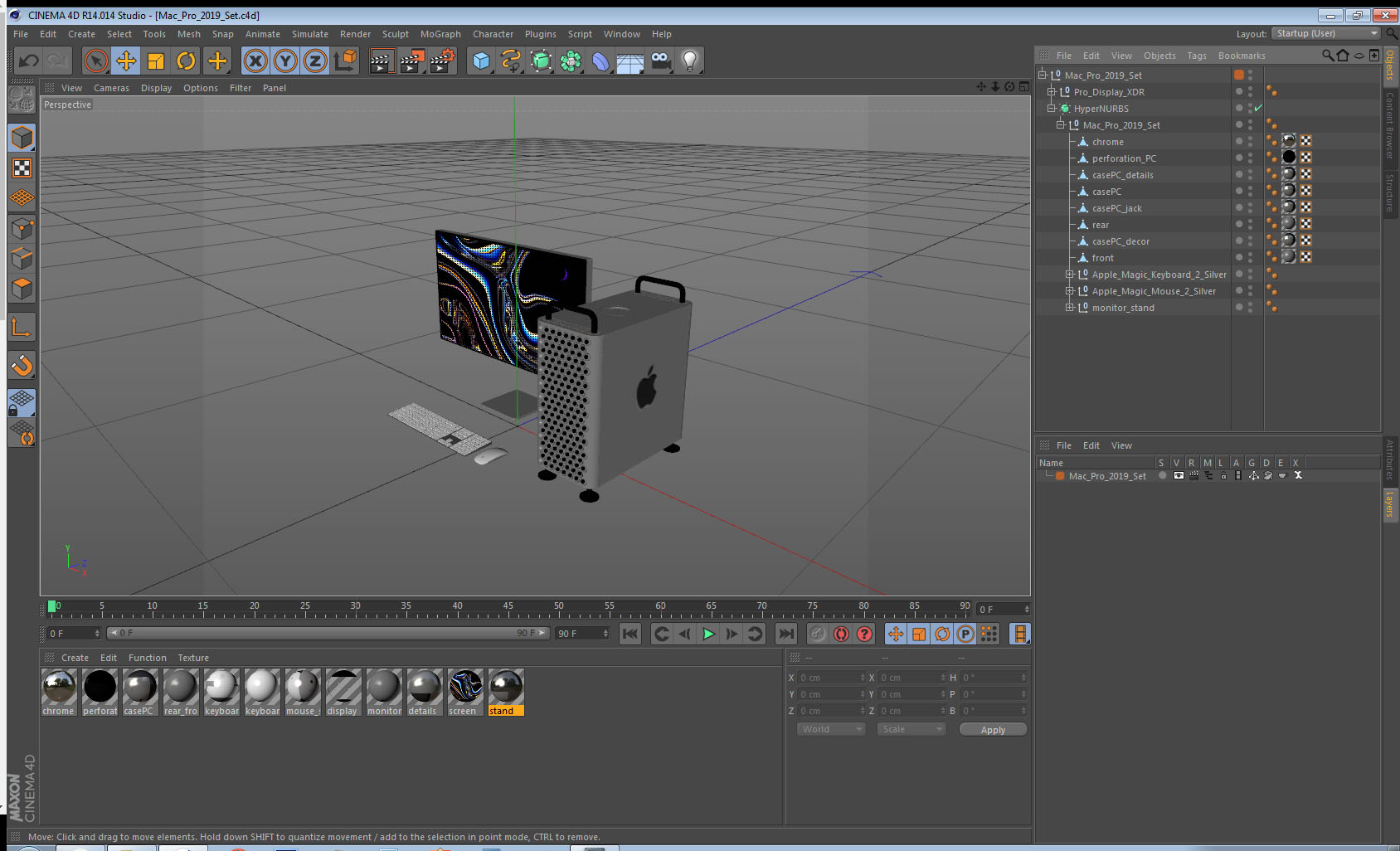
Task: Switch to Model mode in left toolbar
Action: pyautogui.click(x=22, y=138)
